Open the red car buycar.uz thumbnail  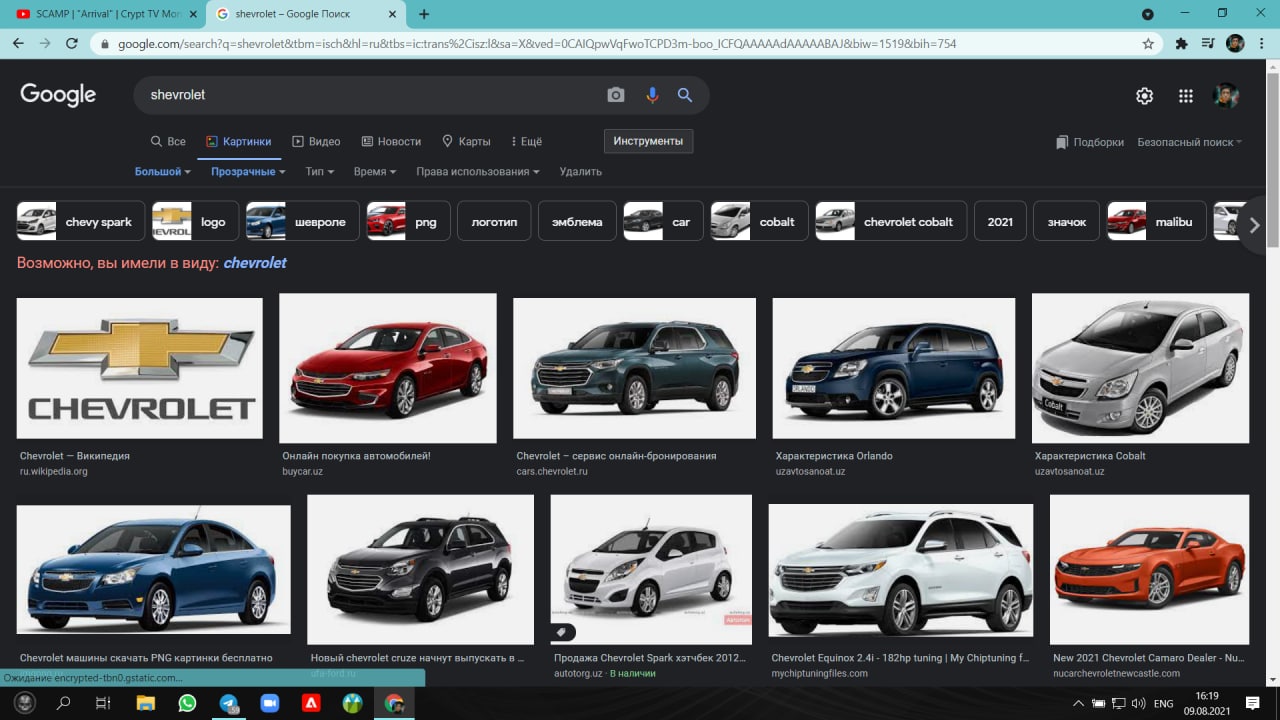388,368
